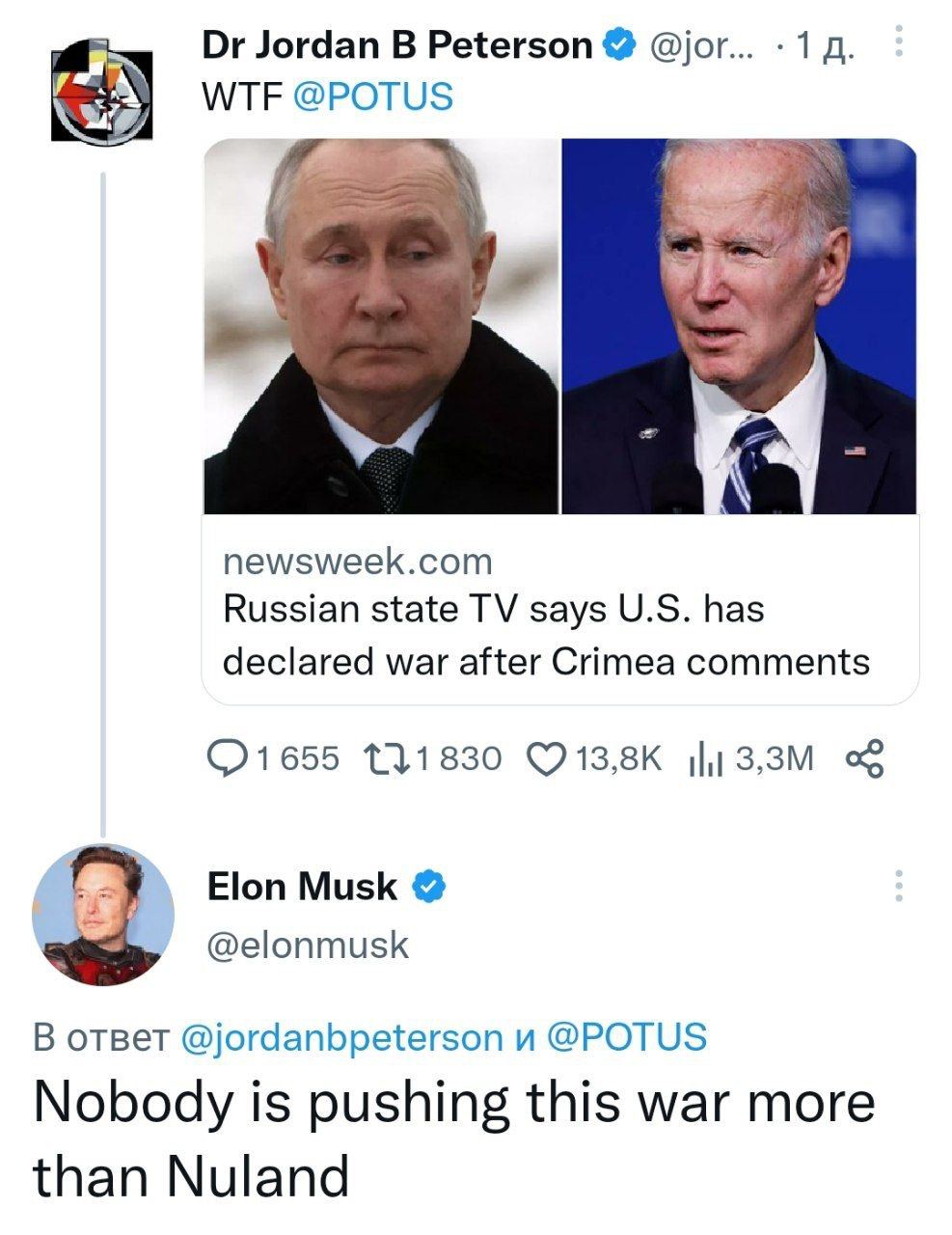Click verified badge beside Dr Jordan B Peterson
Screen dimensions: 952x1235
(618, 45)
